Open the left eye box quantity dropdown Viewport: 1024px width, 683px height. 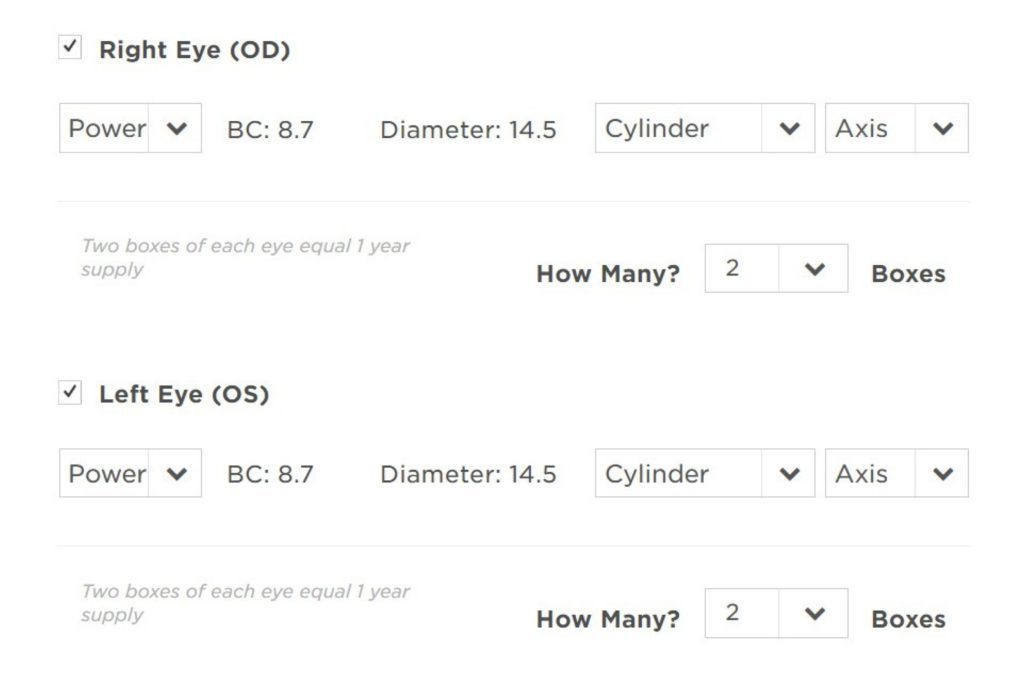click(742, 613)
